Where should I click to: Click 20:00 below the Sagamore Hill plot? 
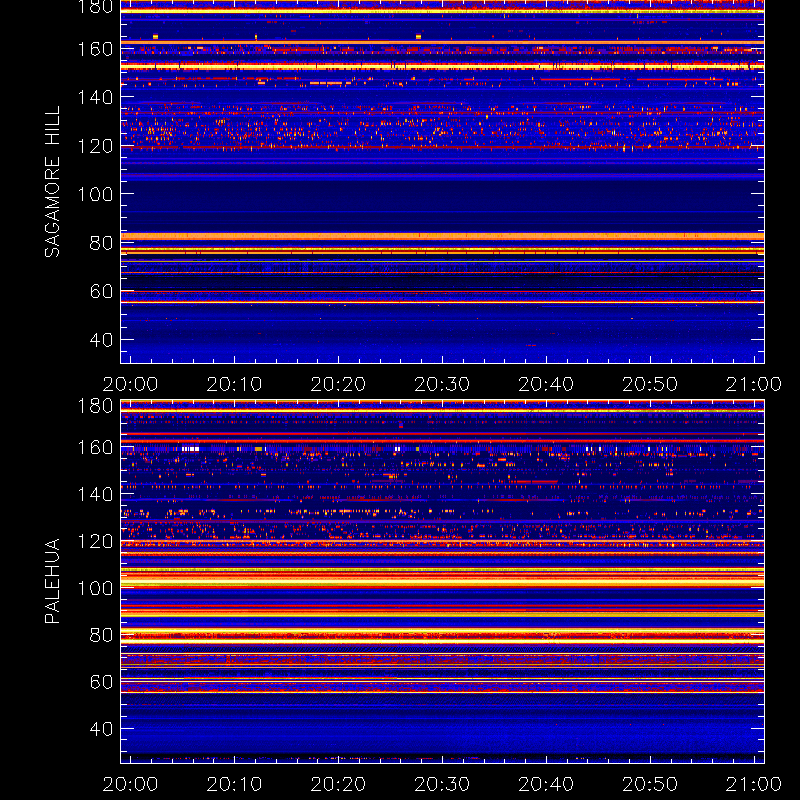130,384
